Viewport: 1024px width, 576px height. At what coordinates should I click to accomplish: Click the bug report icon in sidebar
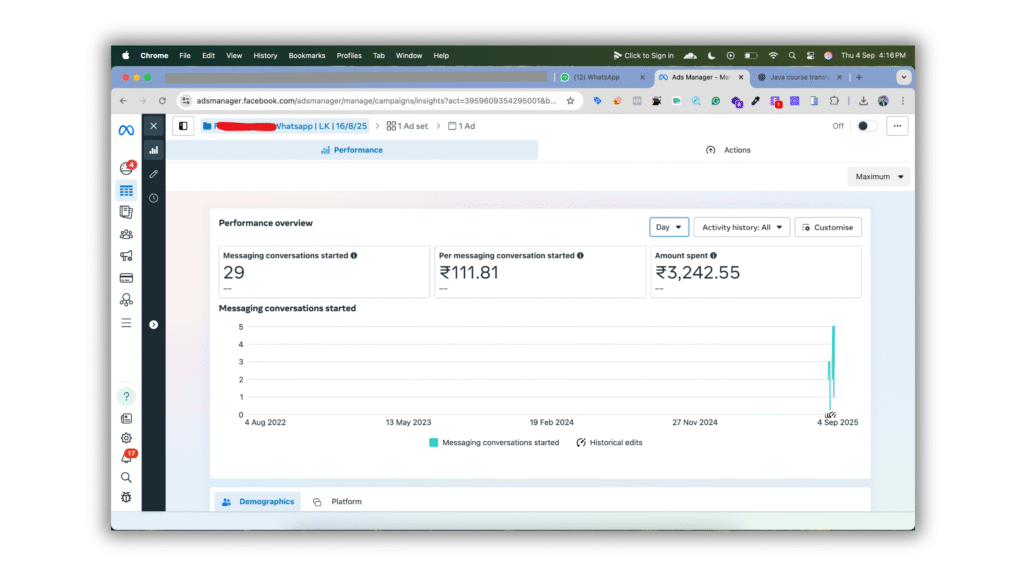(126, 497)
